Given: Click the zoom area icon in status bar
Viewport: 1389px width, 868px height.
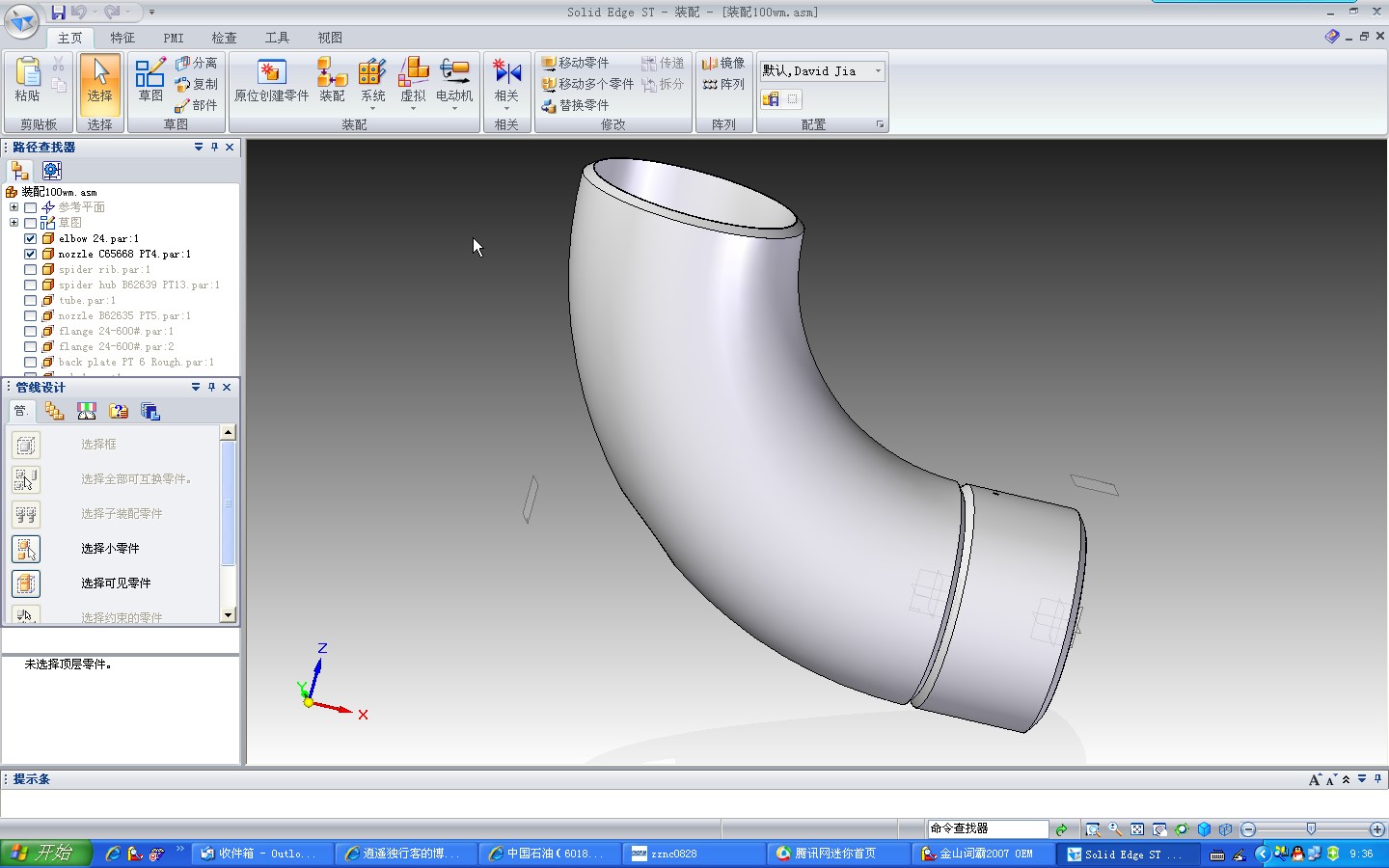Looking at the screenshot, I should point(1093,829).
